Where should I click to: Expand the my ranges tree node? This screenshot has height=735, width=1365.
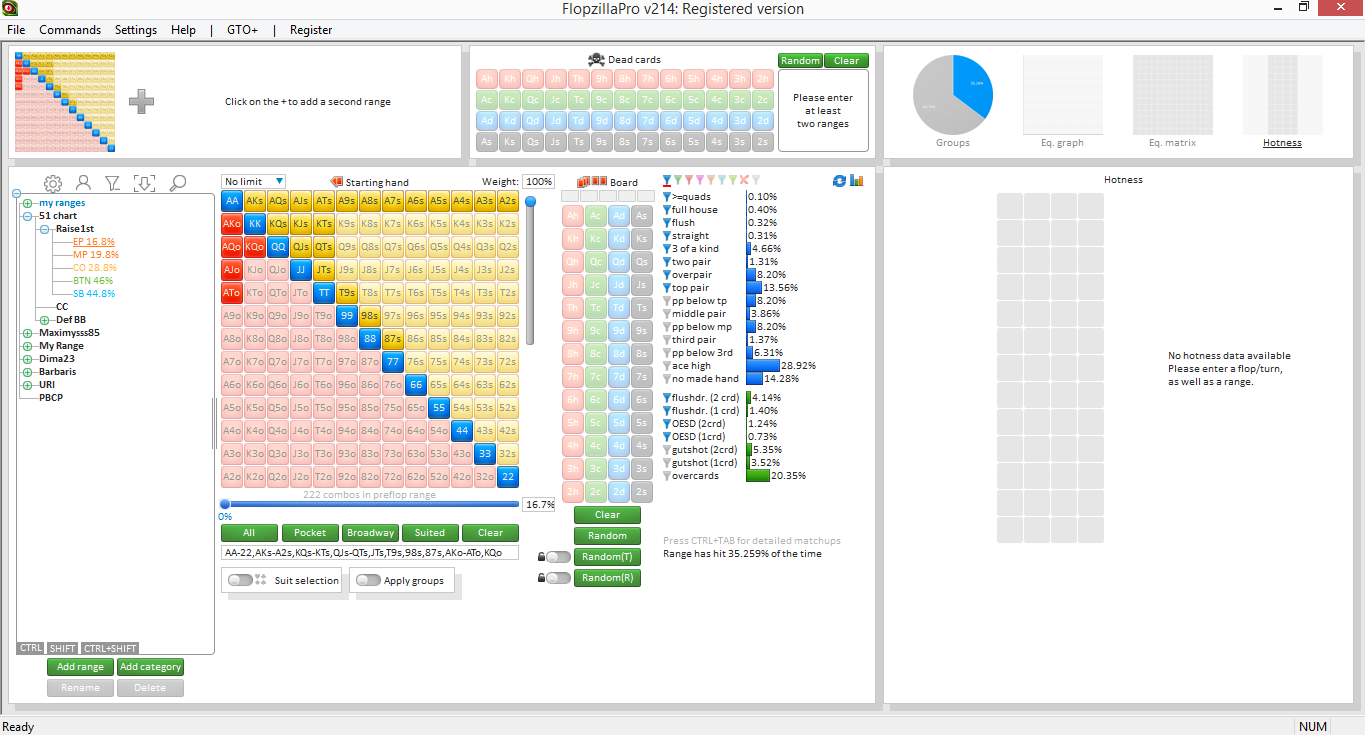(x=27, y=203)
